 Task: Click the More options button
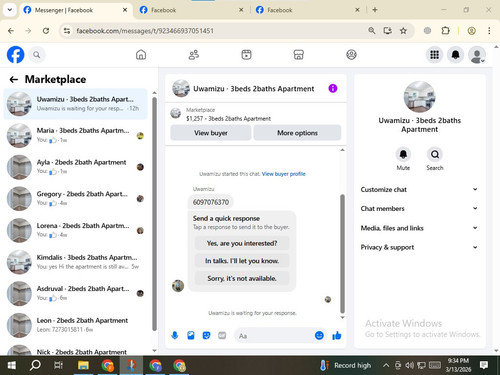click(297, 133)
